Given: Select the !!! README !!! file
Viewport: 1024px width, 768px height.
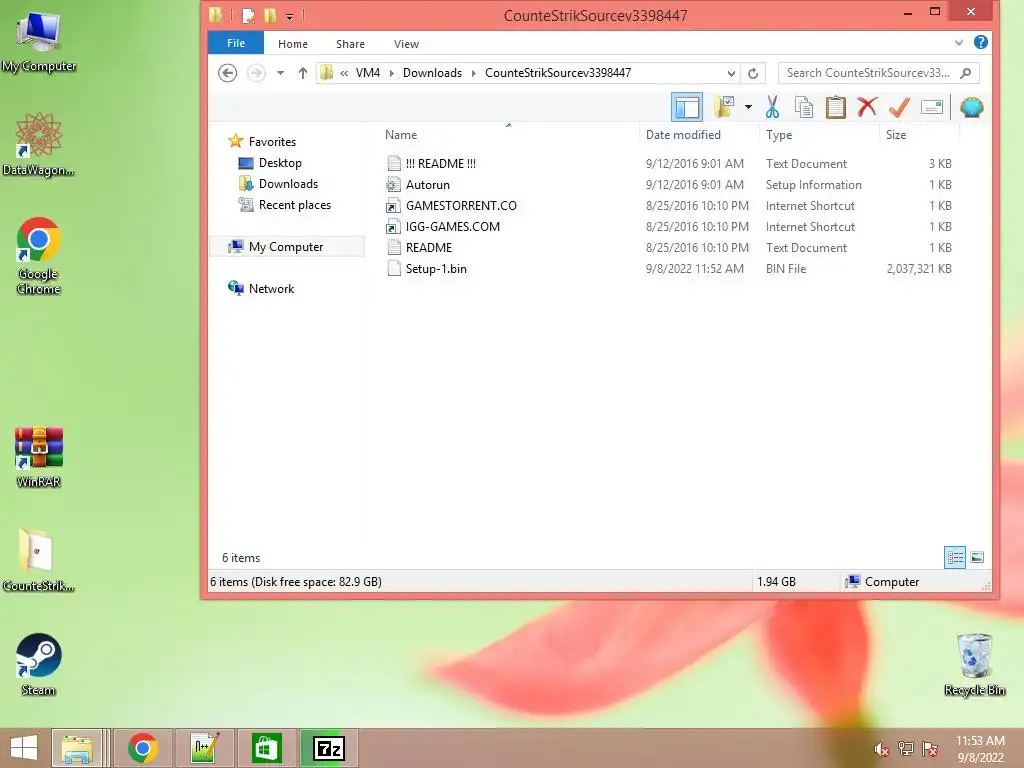Looking at the screenshot, I should [440, 163].
